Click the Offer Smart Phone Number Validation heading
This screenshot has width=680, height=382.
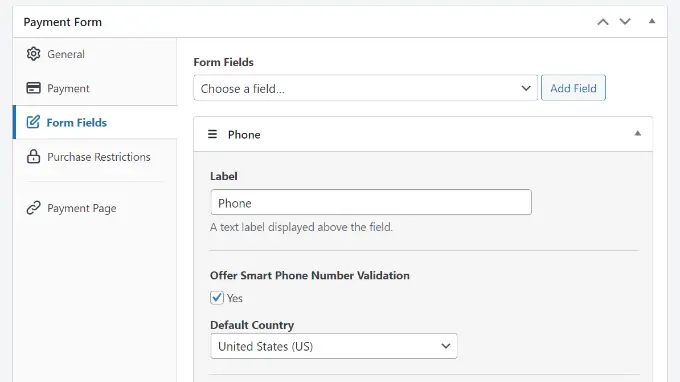(x=310, y=276)
